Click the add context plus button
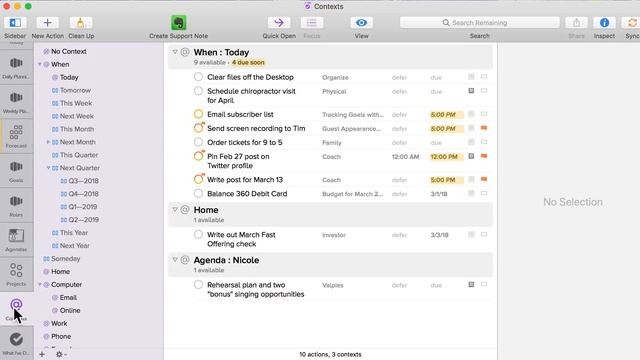Image resolution: width=640 pixels, height=360 pixels. [x=42, y=354]
